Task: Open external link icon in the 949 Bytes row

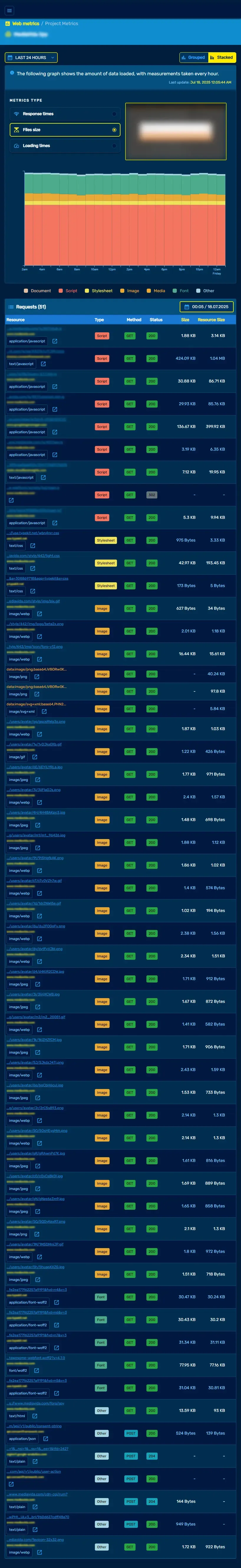Action: (34, 1530)
